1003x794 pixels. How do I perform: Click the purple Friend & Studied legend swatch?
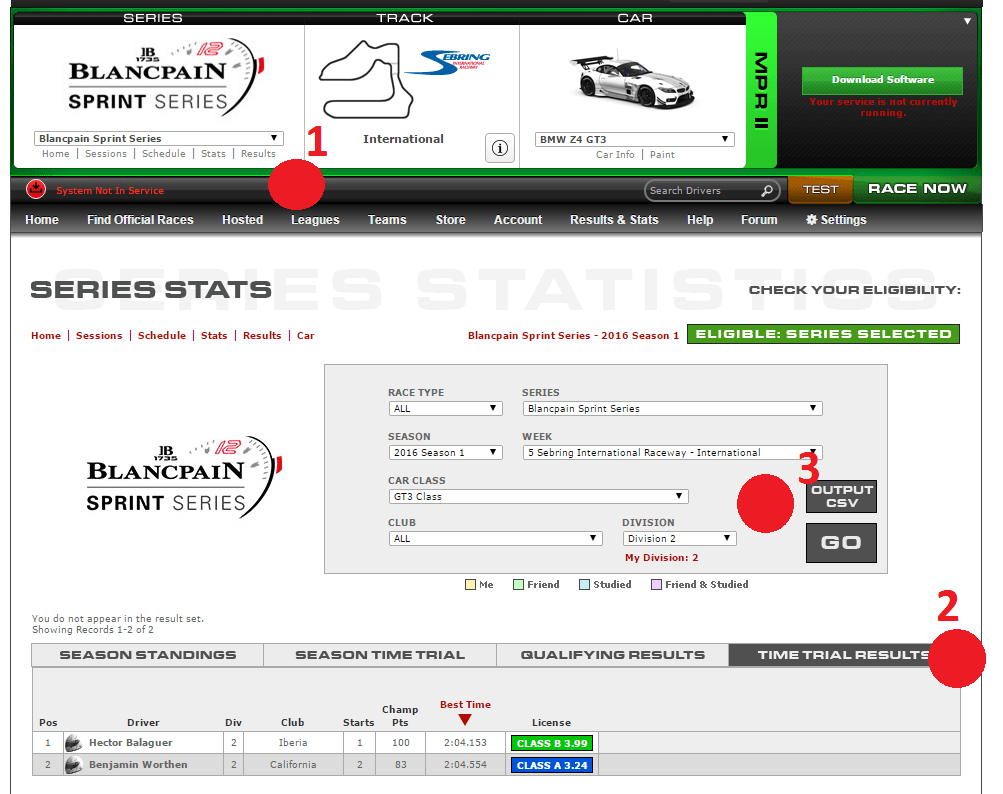tap(656, 584)
